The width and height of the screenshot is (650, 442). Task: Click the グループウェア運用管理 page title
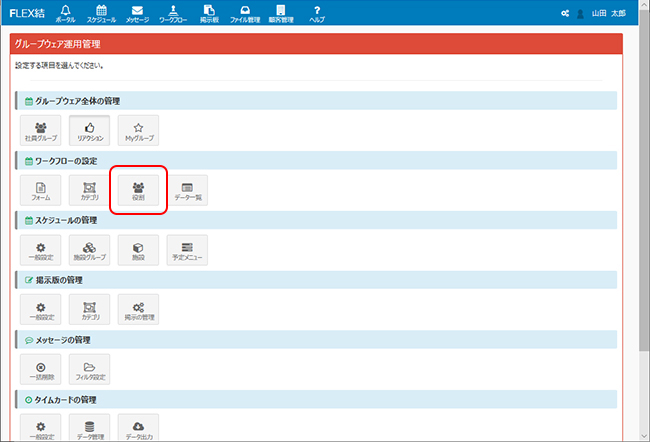click(x=58, y=44)
